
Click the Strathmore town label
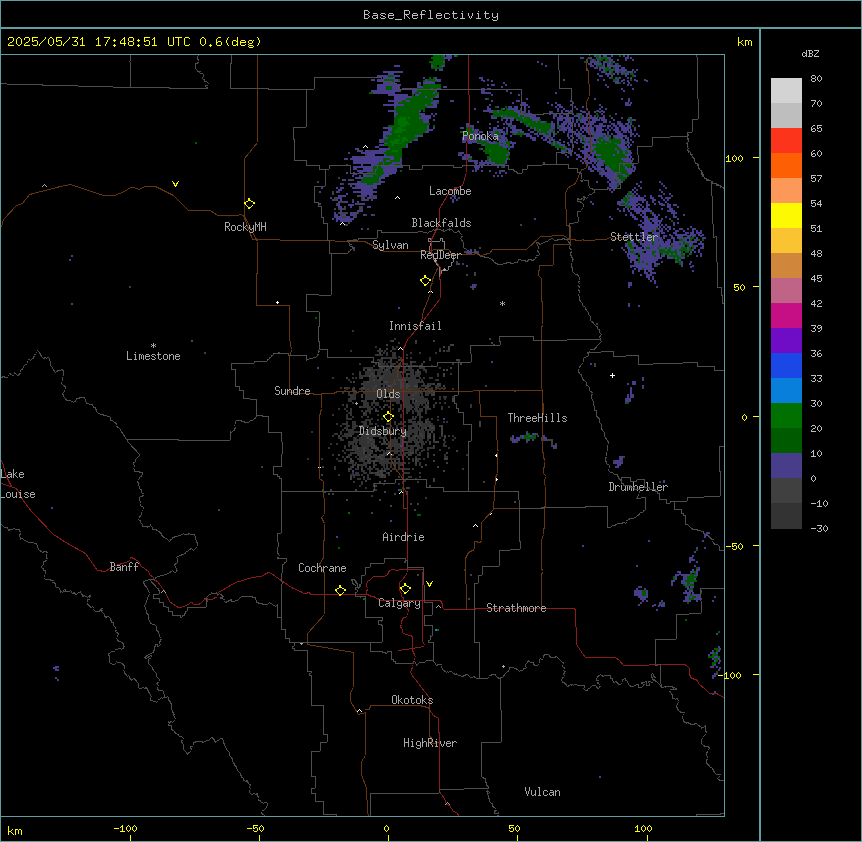[x=516, y=608]
